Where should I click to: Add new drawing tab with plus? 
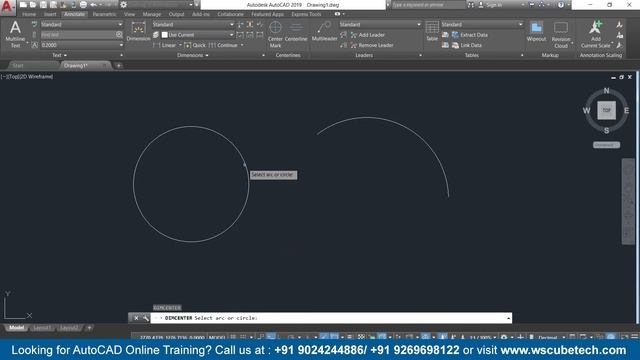(119, 65)
